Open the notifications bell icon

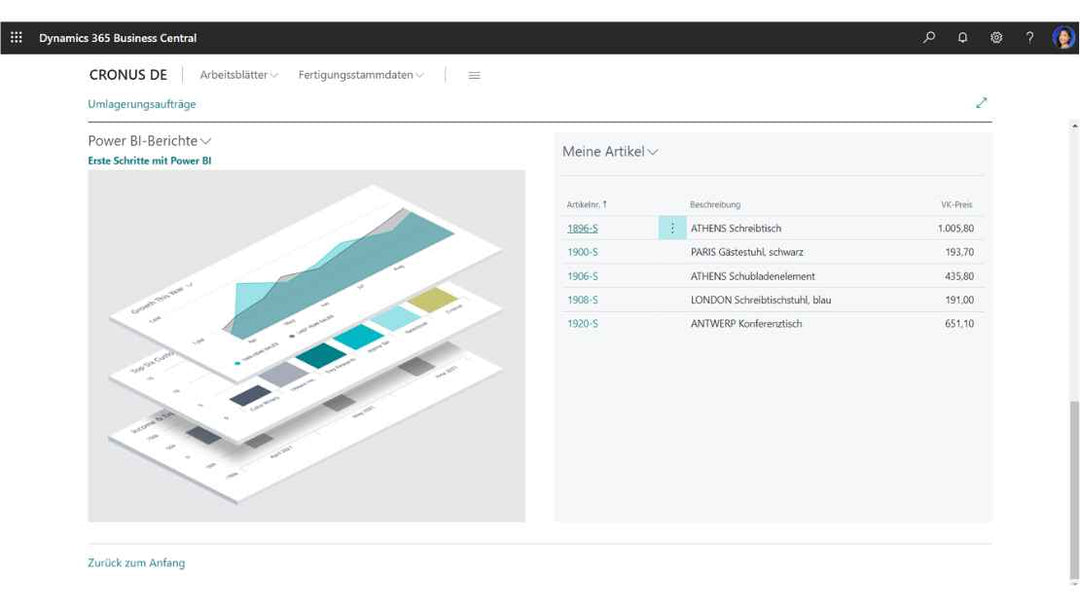[962, 38]
